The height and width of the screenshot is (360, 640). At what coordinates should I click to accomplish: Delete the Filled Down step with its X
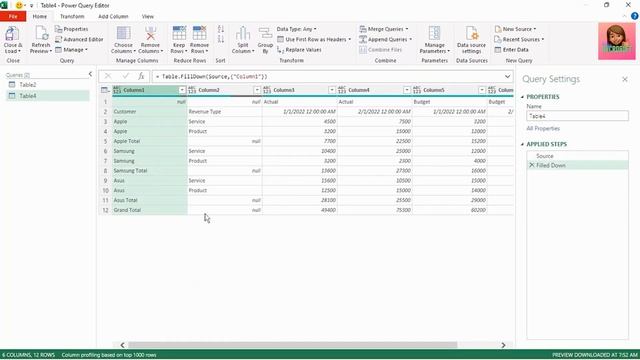[x=531, y=165]
